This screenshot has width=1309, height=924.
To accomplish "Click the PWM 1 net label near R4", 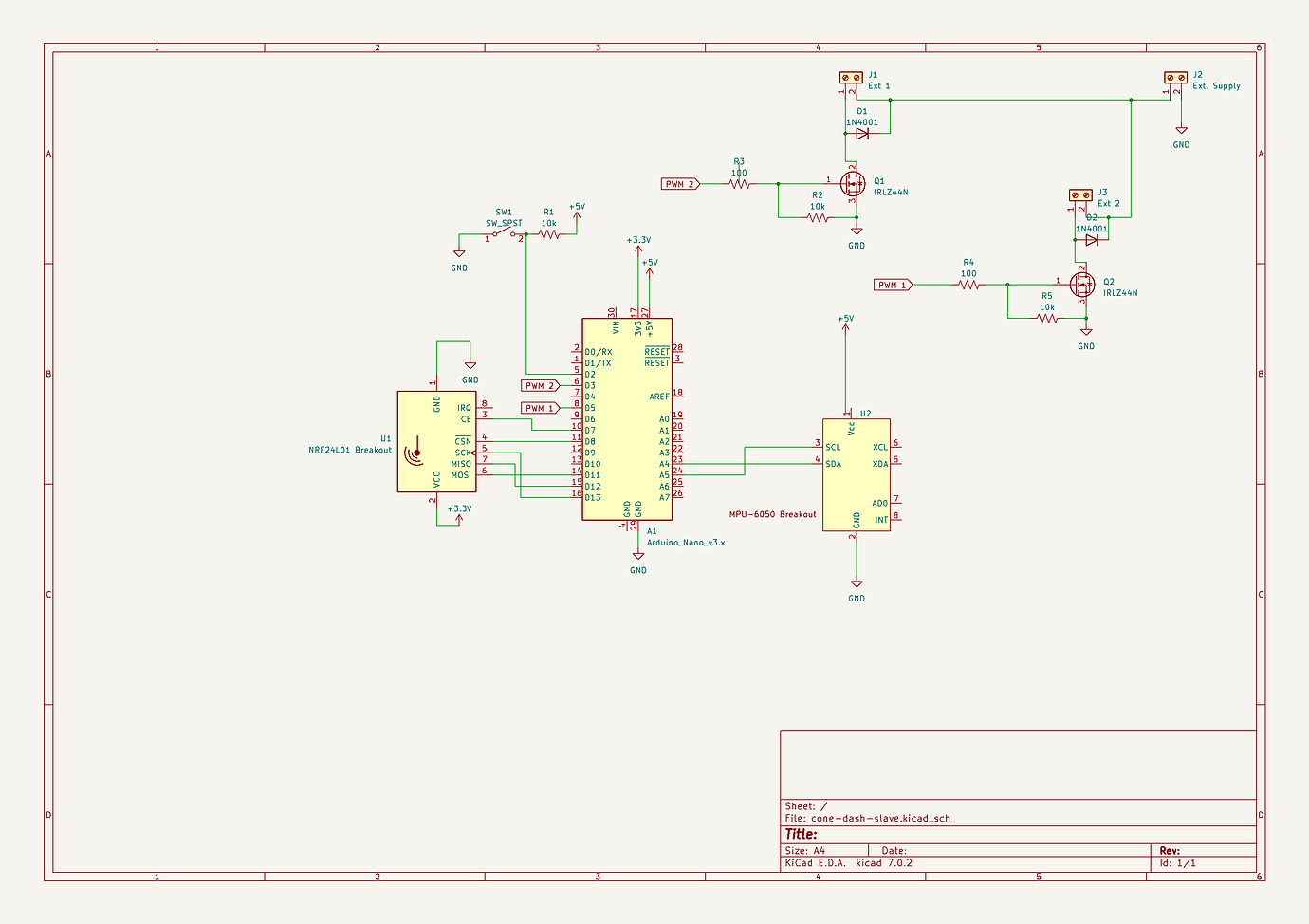I will click(892, 284).
